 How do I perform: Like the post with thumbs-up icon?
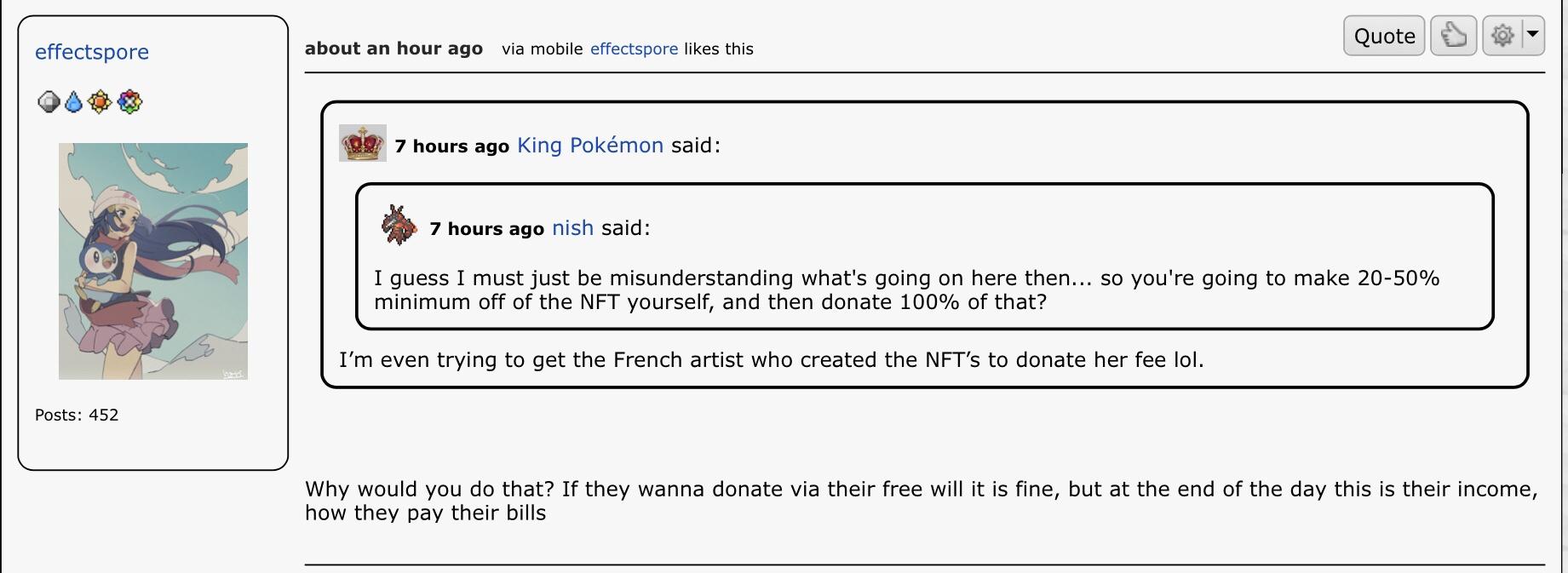pyautogui.click(x=1453, y=36)
